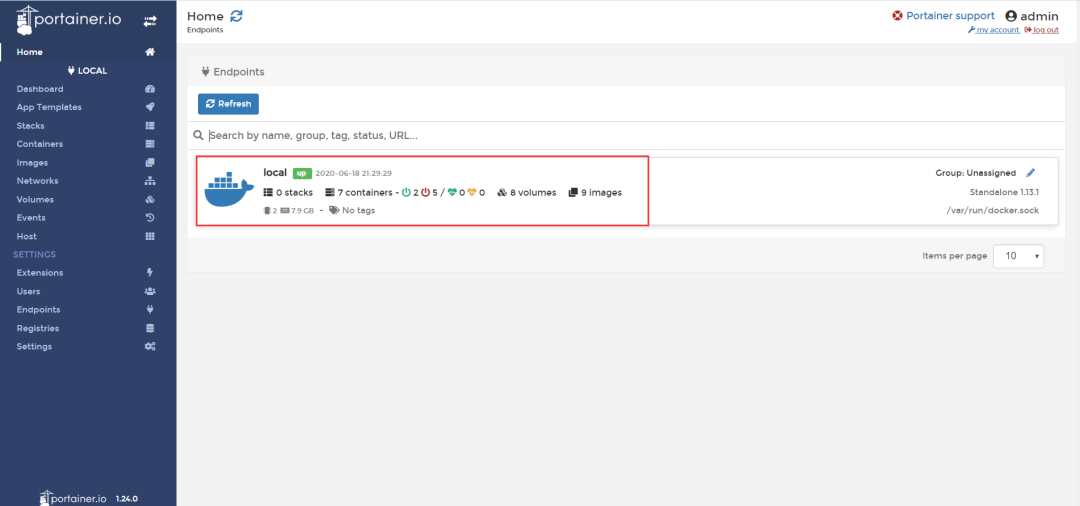
Task: Click the 7 containers count
Action: coord(358,193)
